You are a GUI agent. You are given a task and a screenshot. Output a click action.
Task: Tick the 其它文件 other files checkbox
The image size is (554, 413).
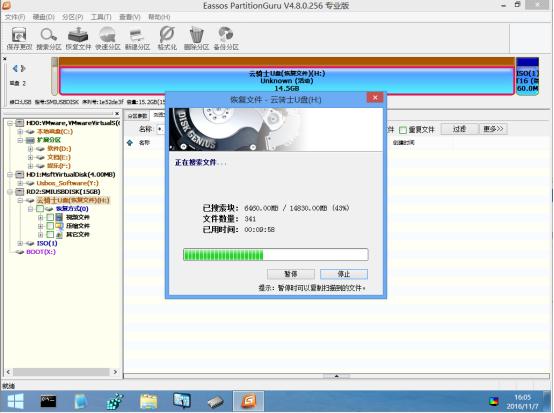tap(50, 235)
